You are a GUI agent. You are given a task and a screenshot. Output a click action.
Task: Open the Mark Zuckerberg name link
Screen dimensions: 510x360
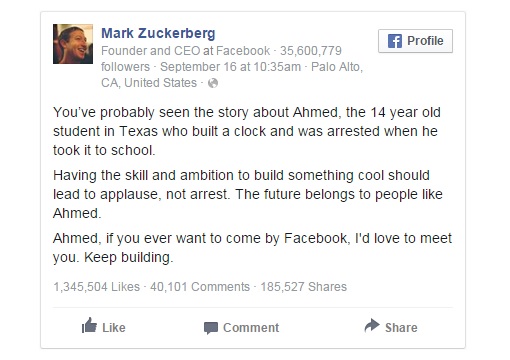click(x=158, y=33)
